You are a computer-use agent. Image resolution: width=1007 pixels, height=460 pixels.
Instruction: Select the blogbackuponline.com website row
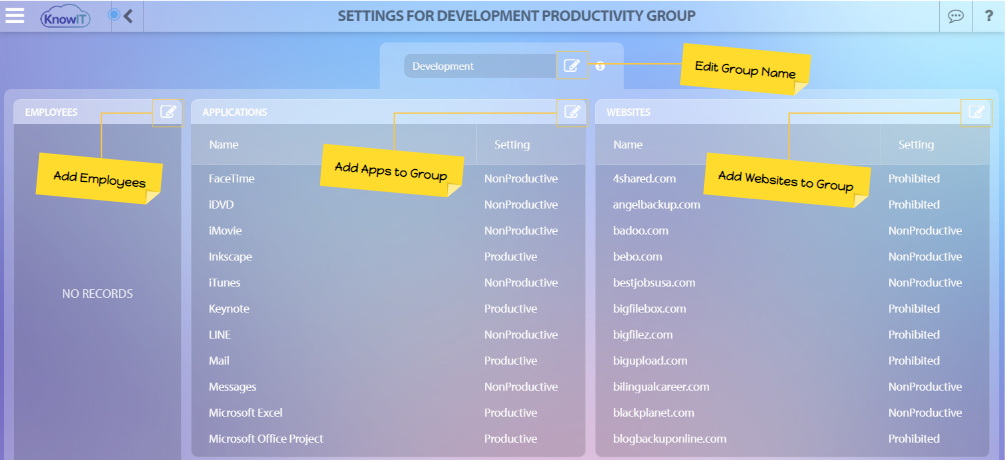pos(792,439)
